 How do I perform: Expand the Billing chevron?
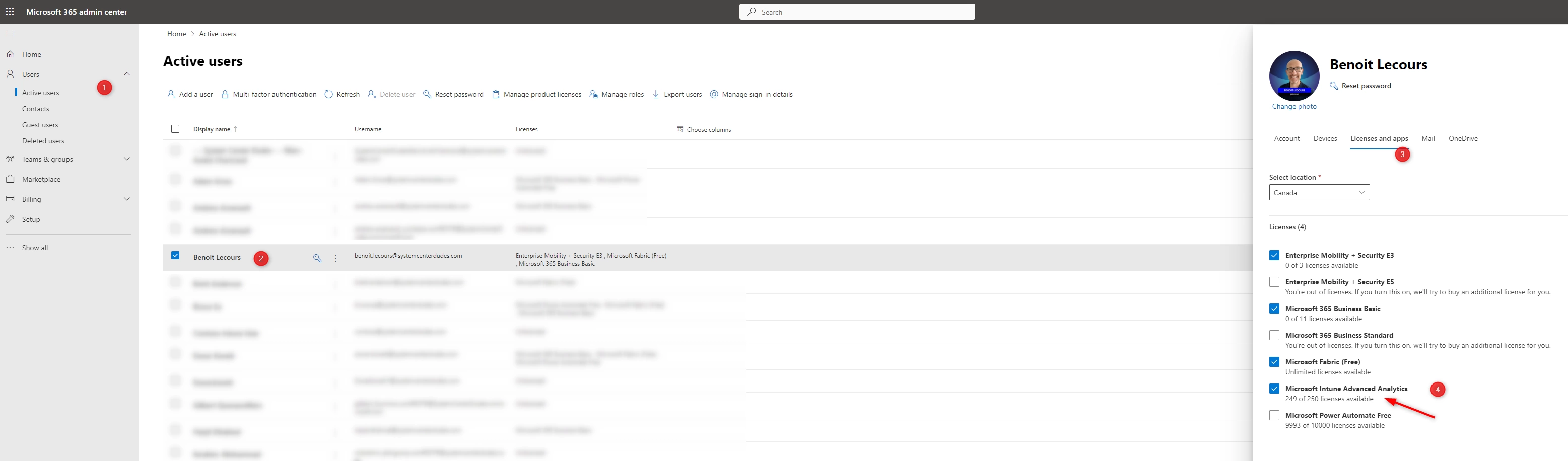(x=126, y=199)
